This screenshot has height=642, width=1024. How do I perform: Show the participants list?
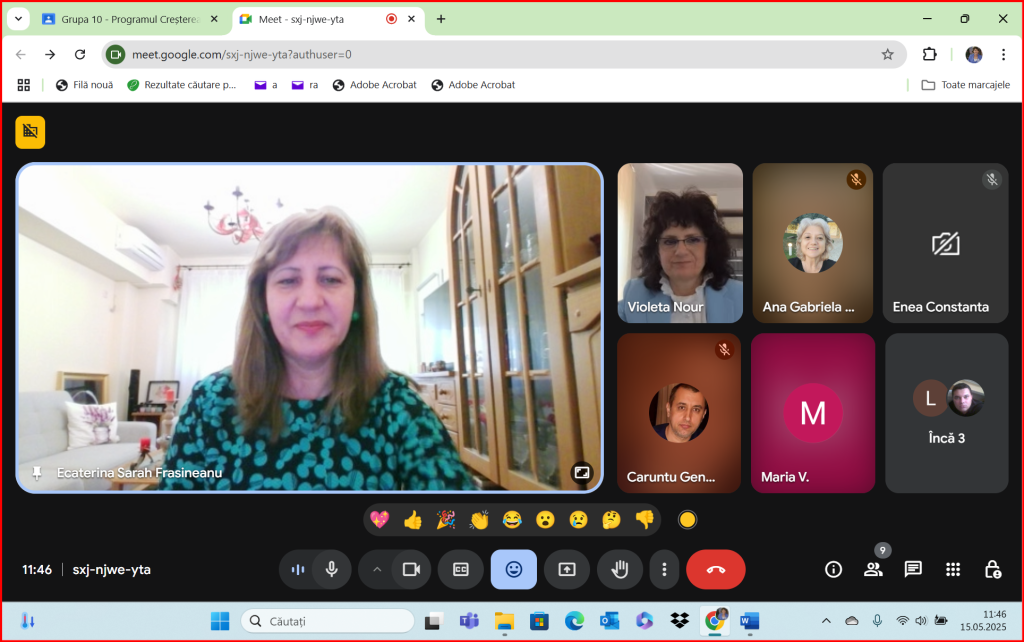873,569
